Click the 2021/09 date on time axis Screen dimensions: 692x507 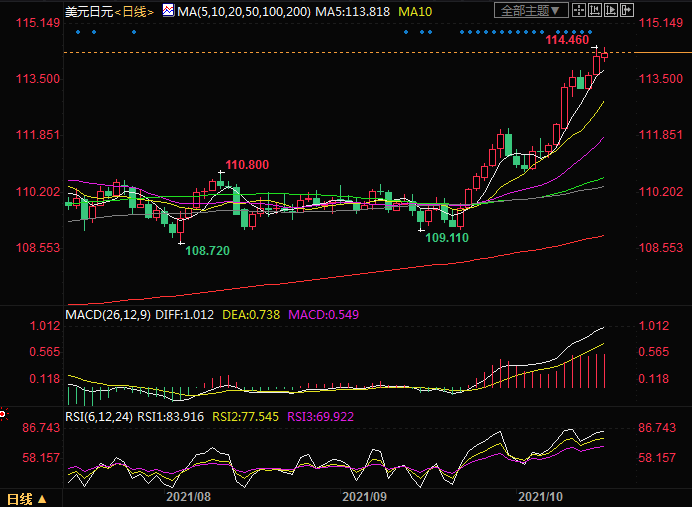click(364, 496)
